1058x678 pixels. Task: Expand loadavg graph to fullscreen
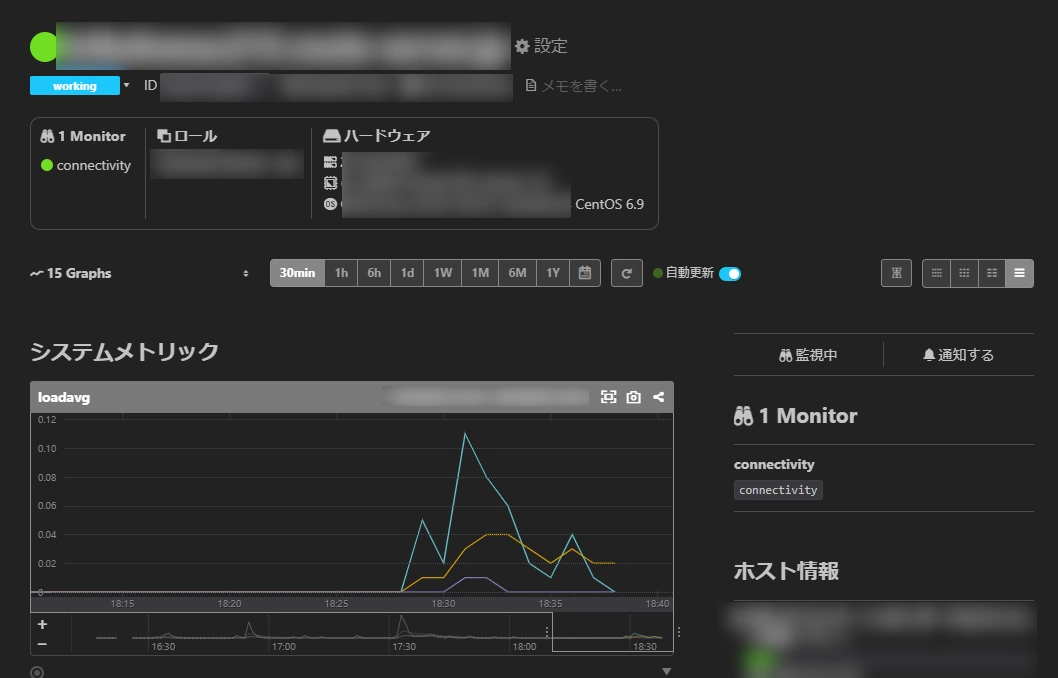(x=609, y=397)
